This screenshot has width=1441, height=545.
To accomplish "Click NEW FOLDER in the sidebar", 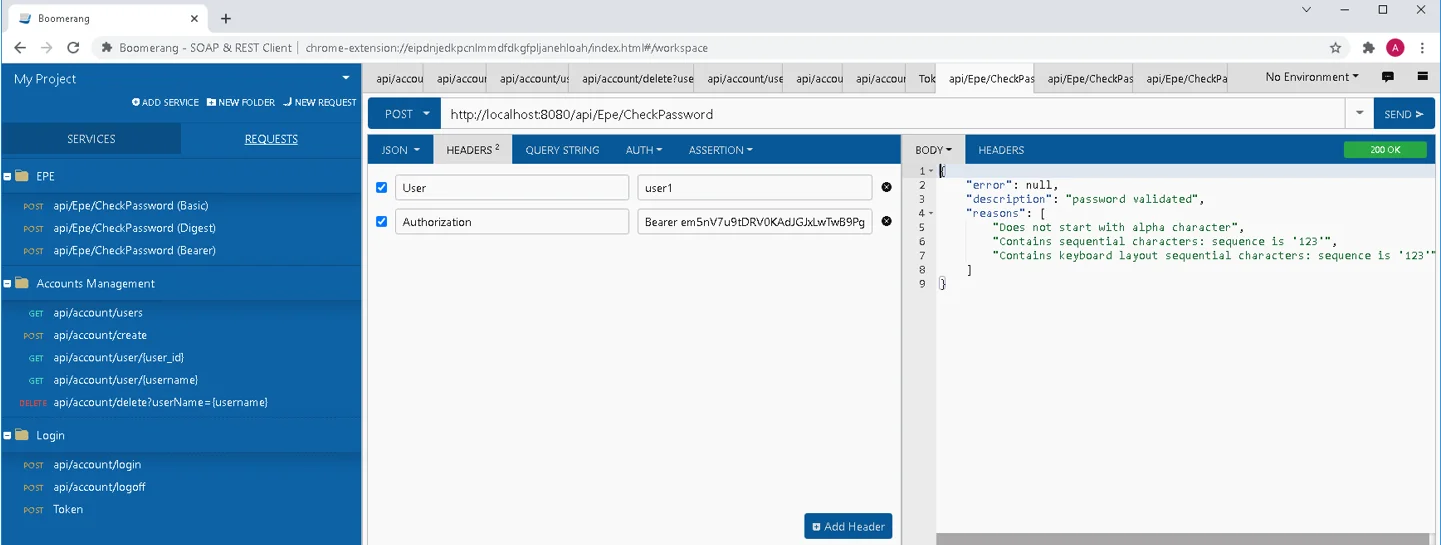I will [240, 102].
